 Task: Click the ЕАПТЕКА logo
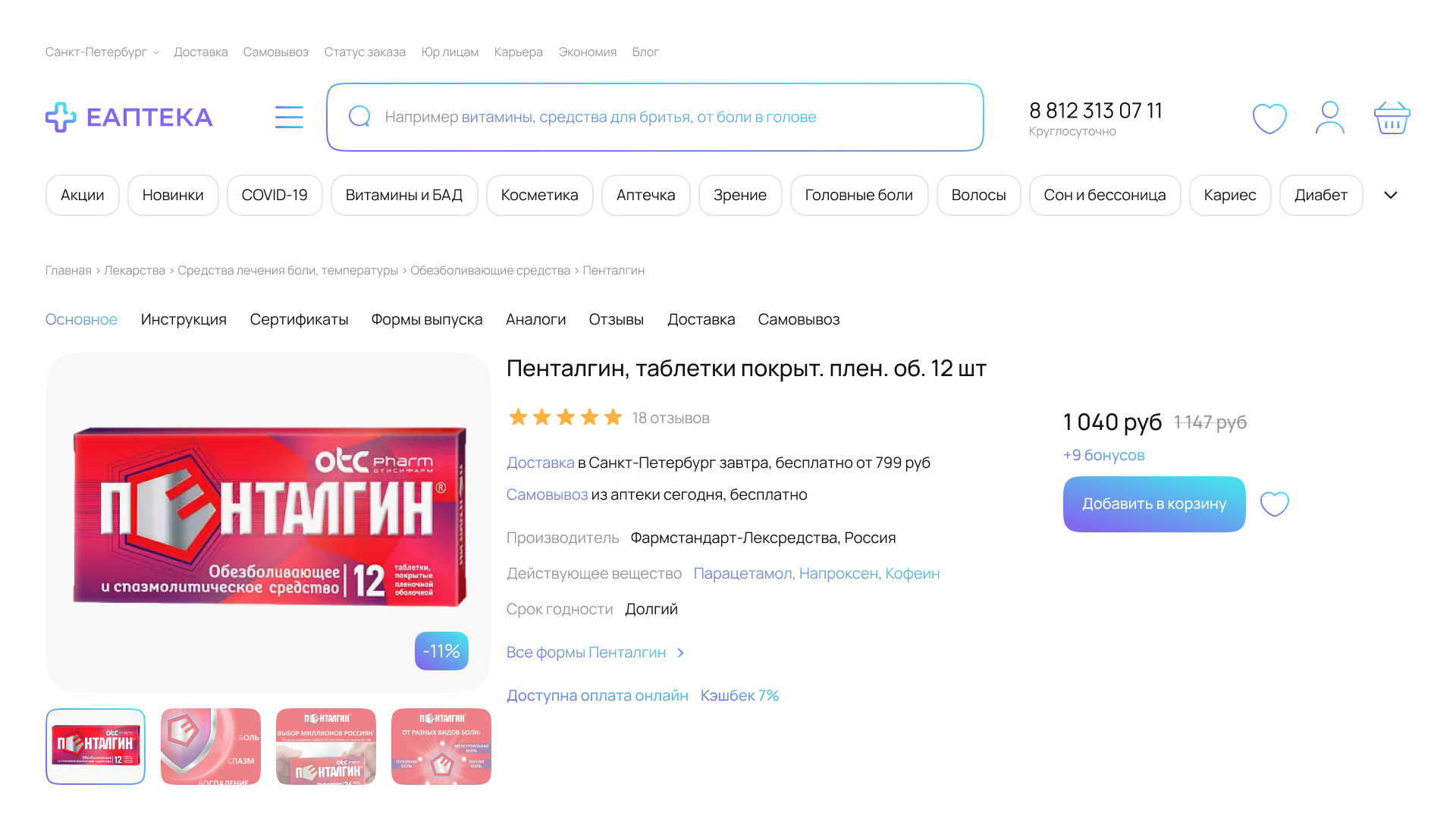[129, 118]
